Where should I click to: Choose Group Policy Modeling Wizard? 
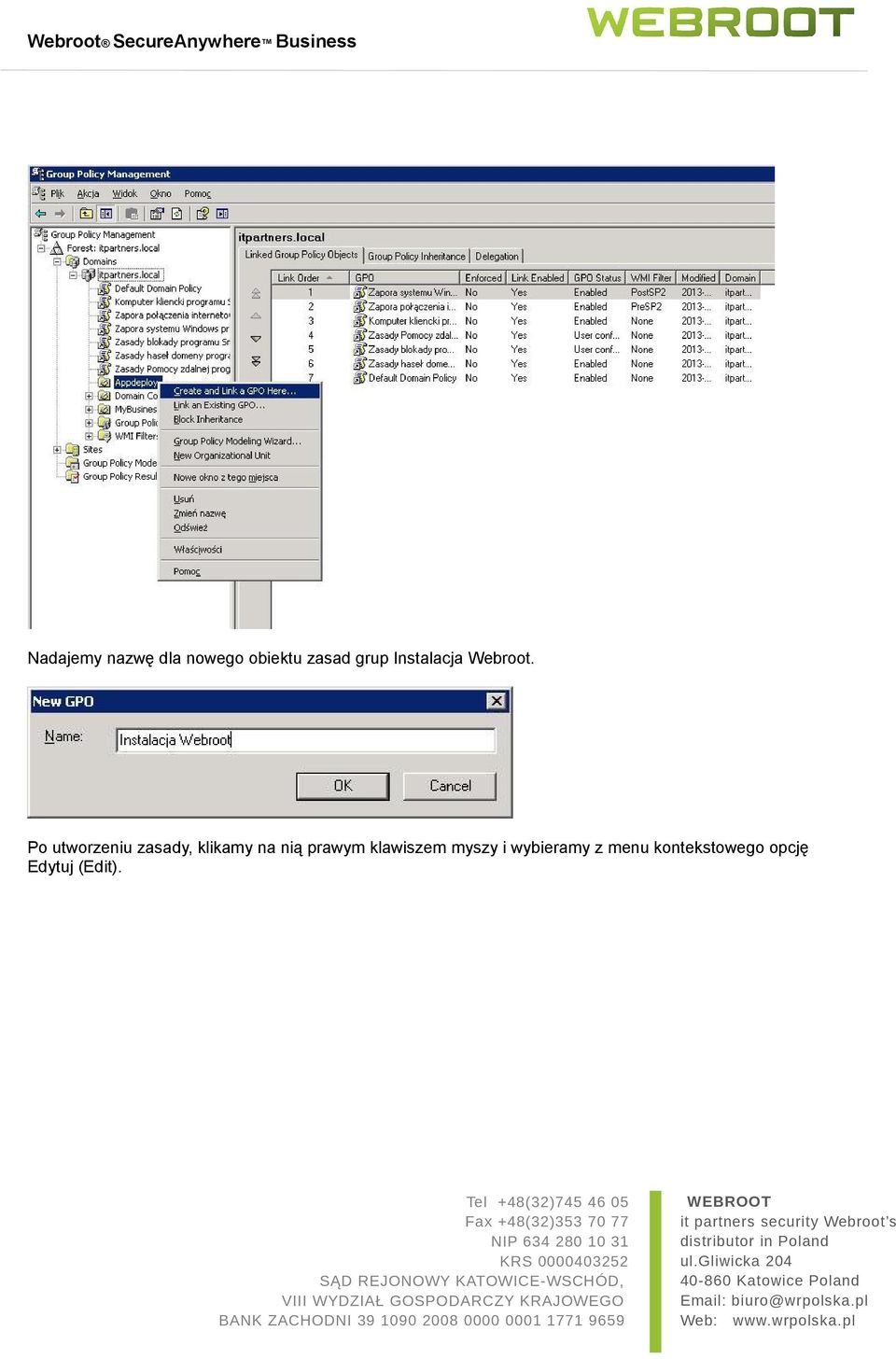pos(240,441)
